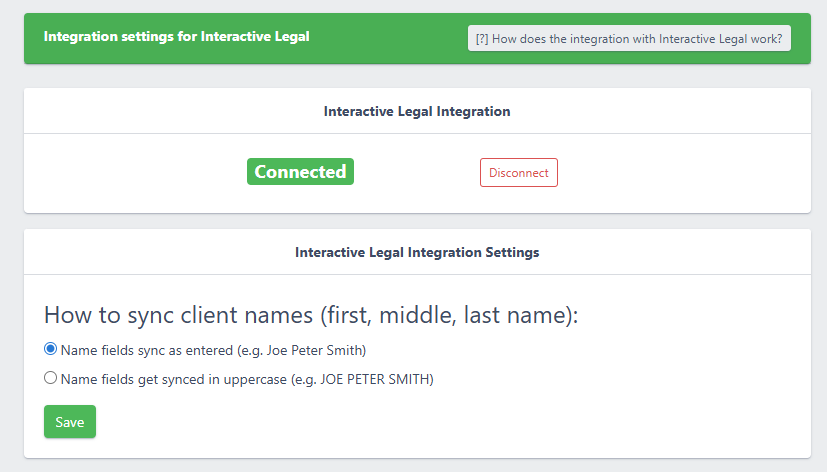Open the 'How does the integration work?' help button

coord(629,38)
